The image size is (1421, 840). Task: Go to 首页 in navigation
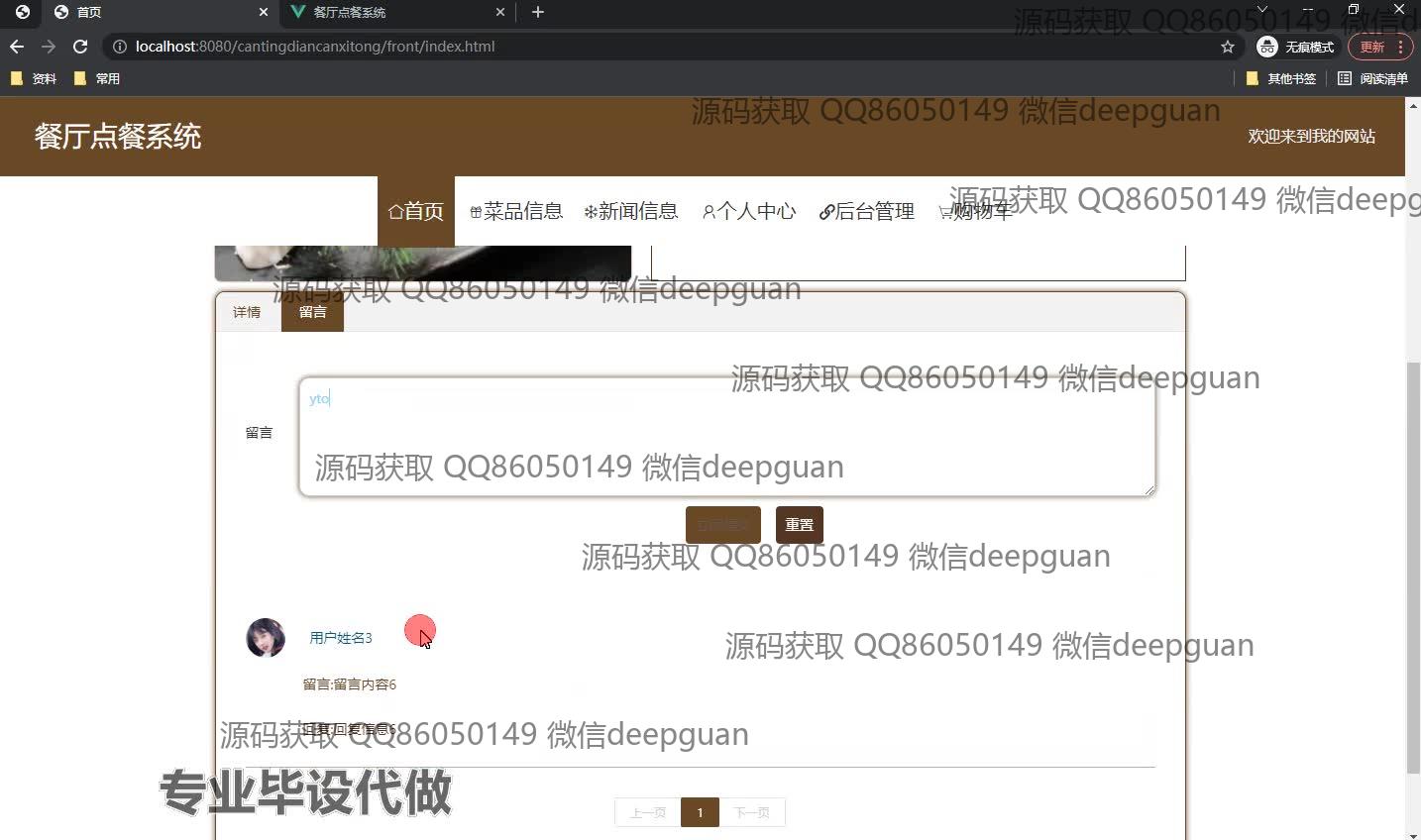pos(416,211)
